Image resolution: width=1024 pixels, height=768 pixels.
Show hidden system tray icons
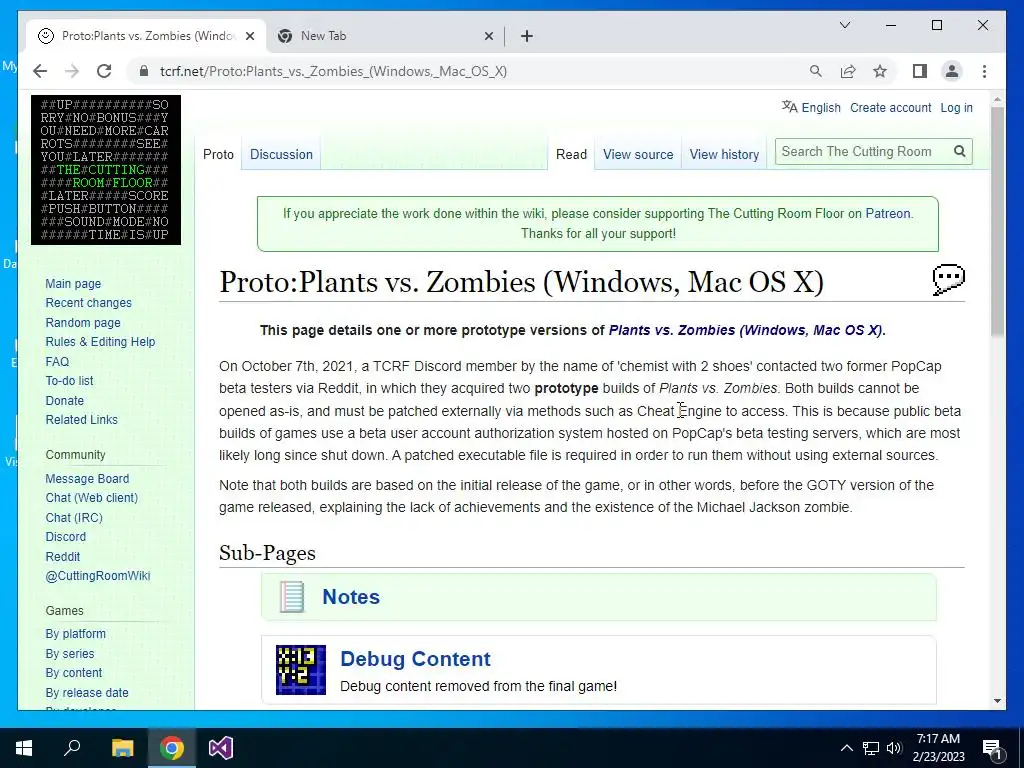coord(846,748)
